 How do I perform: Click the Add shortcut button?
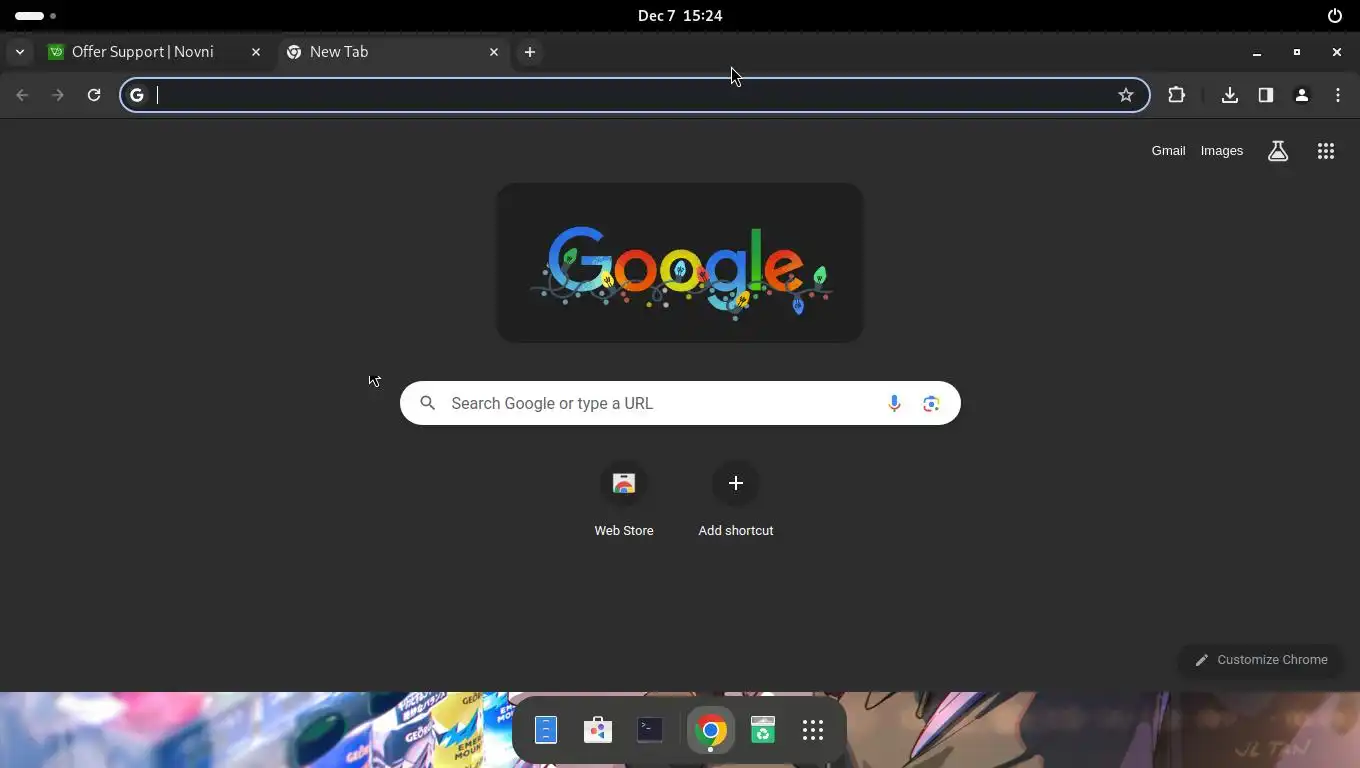click(x=736, y=500)
